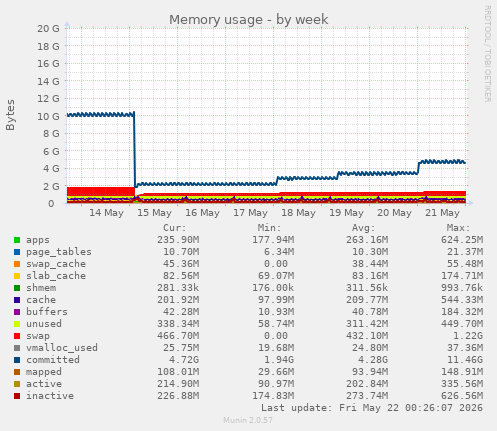Click the '20 G' axis label
Viewport: 497px width, 431px height.
48,29
